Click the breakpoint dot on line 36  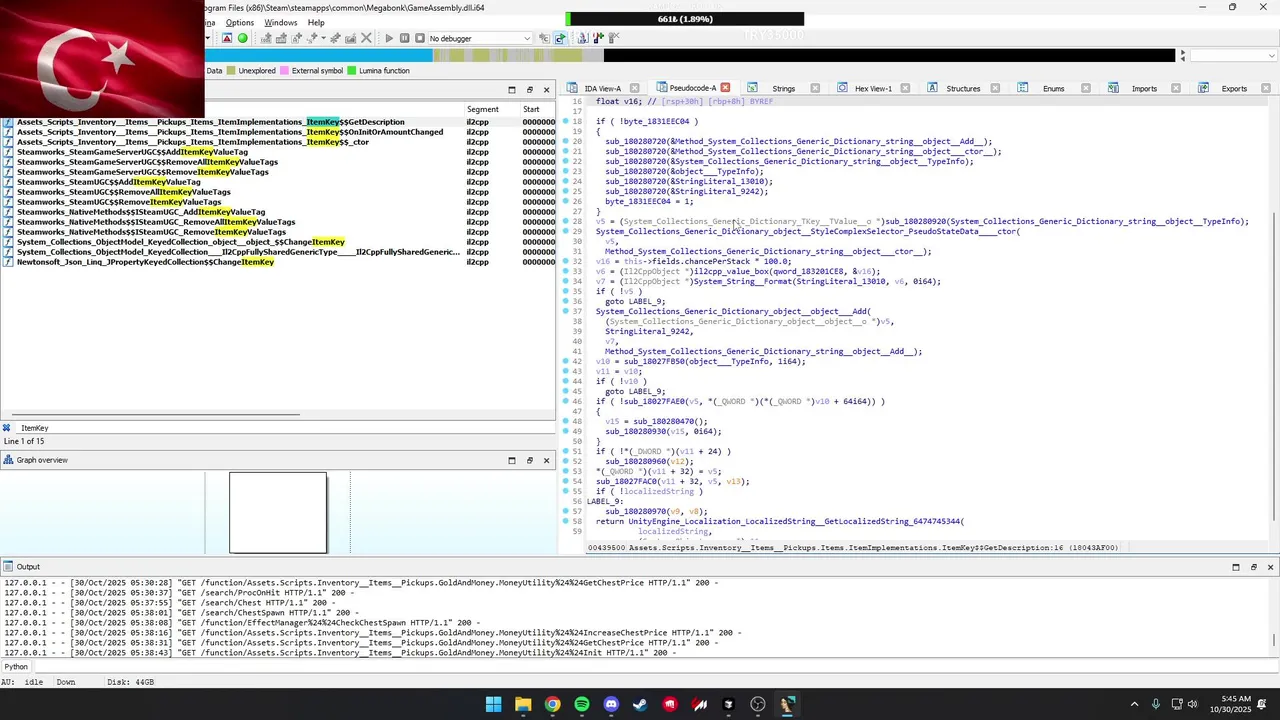[x=565, y=302]
